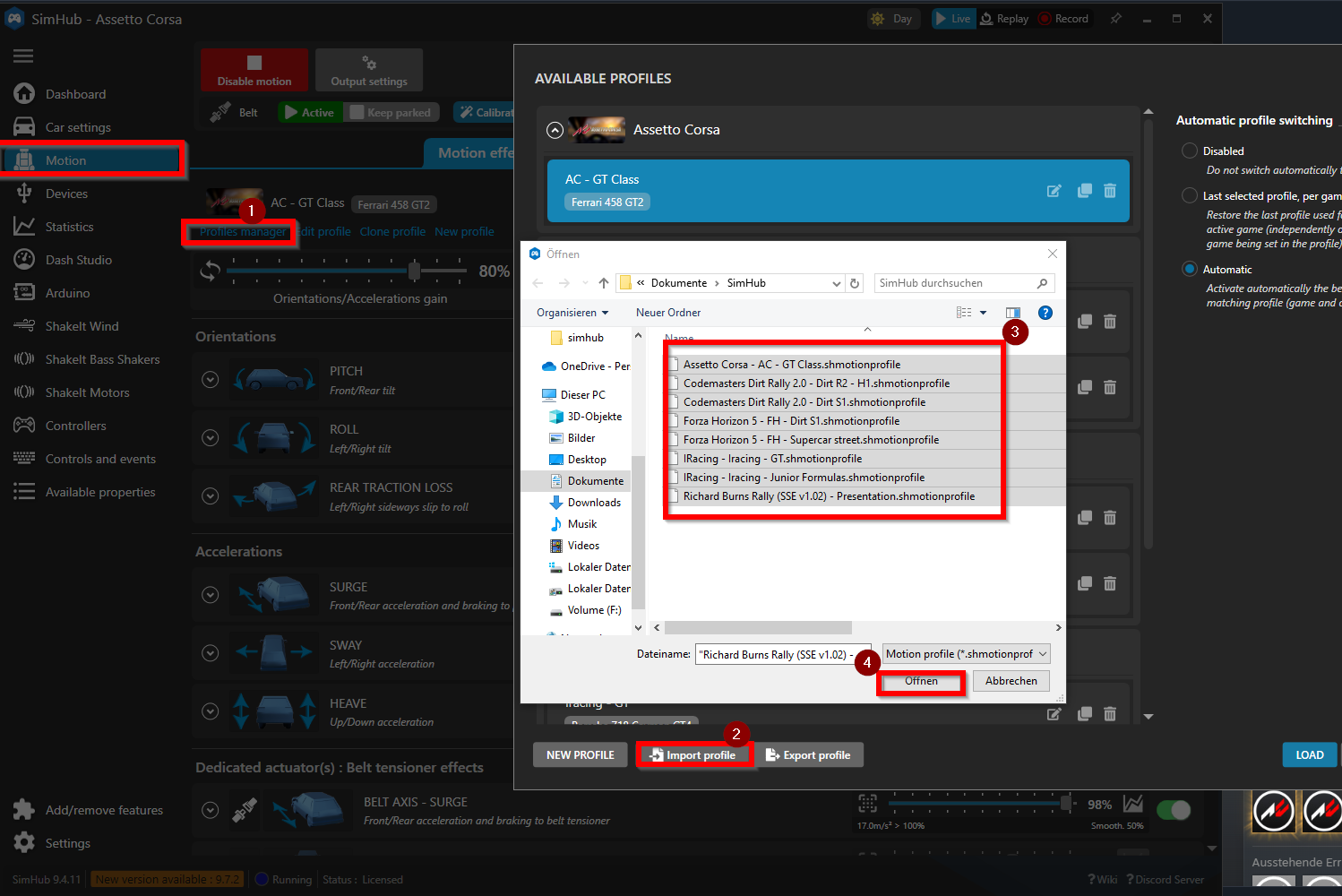Edit AC - GT Class with the pencil icon
The width and height of the screenshot is (1342, 896).
tap(1054, 191)
